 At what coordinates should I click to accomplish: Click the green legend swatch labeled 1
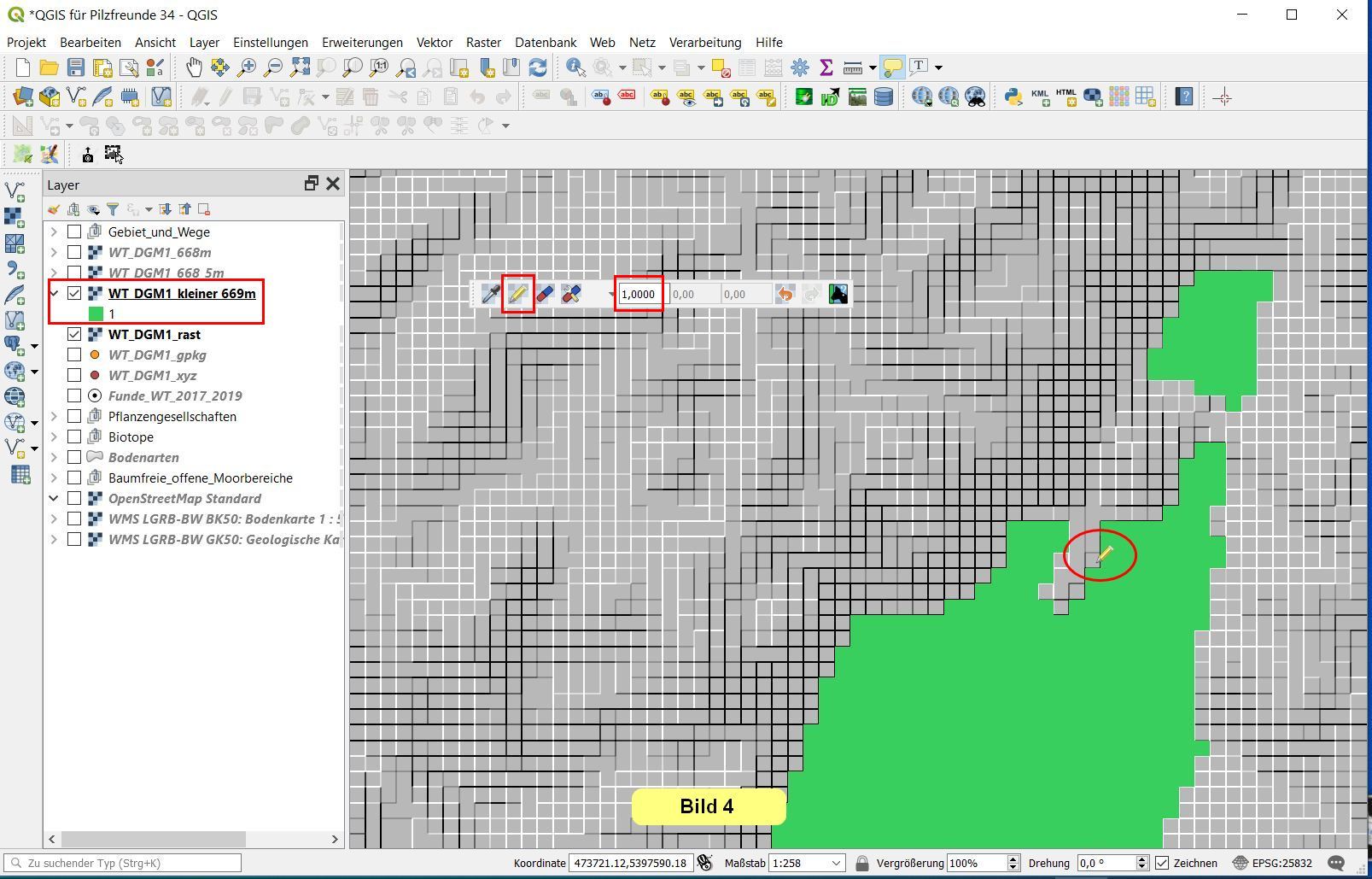click(x=96, y=314)
